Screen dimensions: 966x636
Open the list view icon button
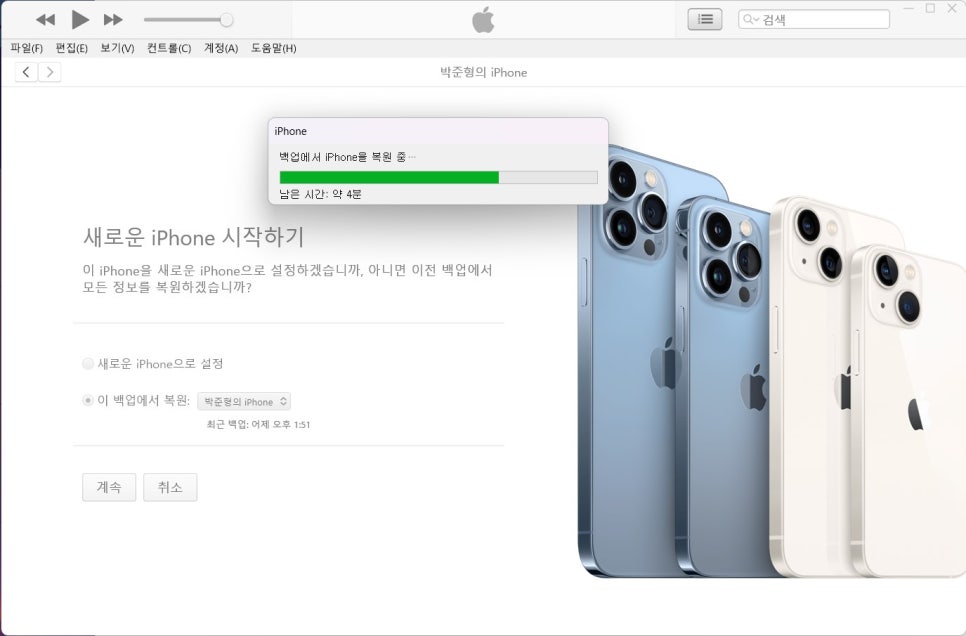(705, 20)
